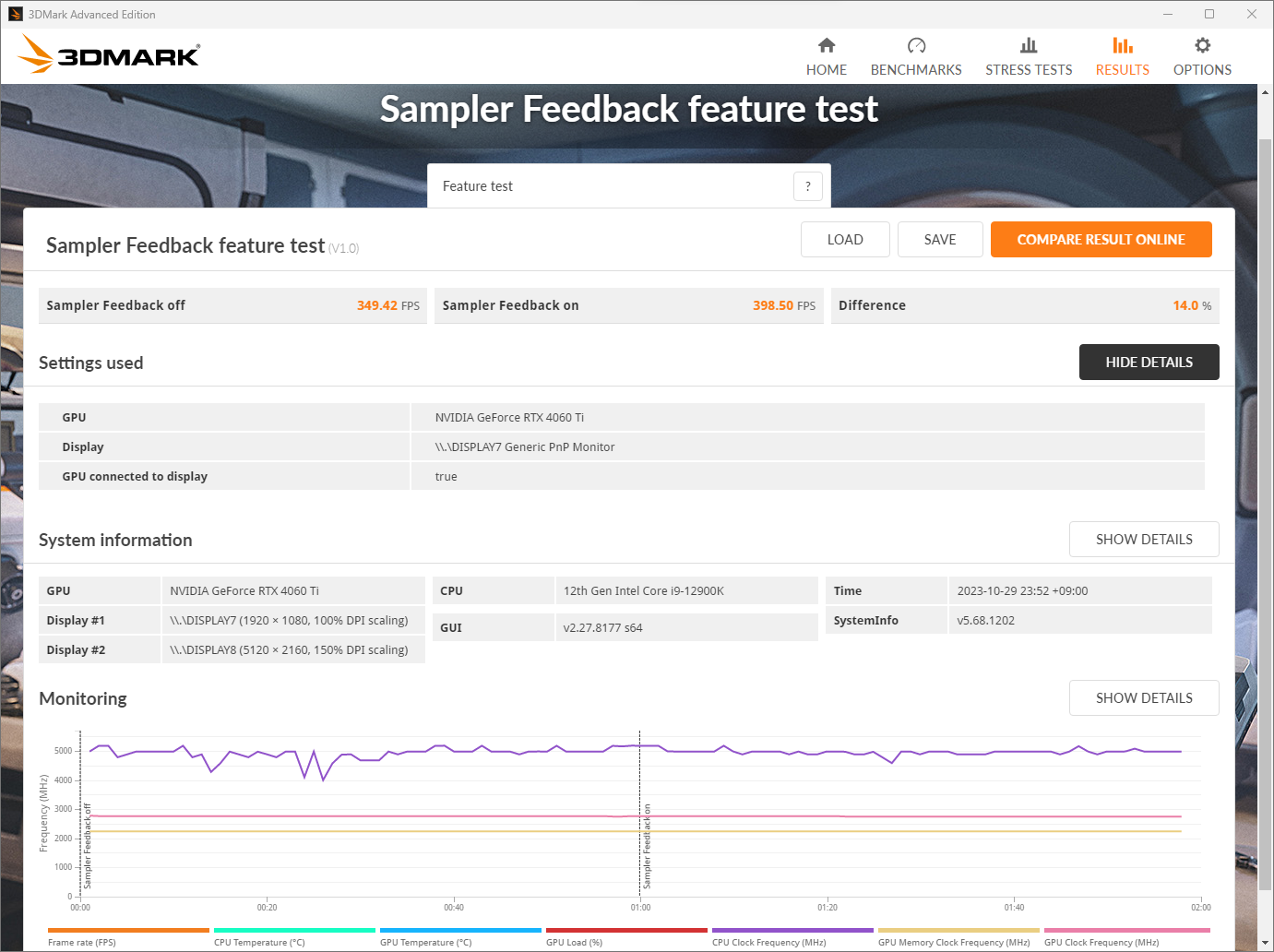Click the 14.0 % difference value
1274x952 pixels.
point(1192,305)
